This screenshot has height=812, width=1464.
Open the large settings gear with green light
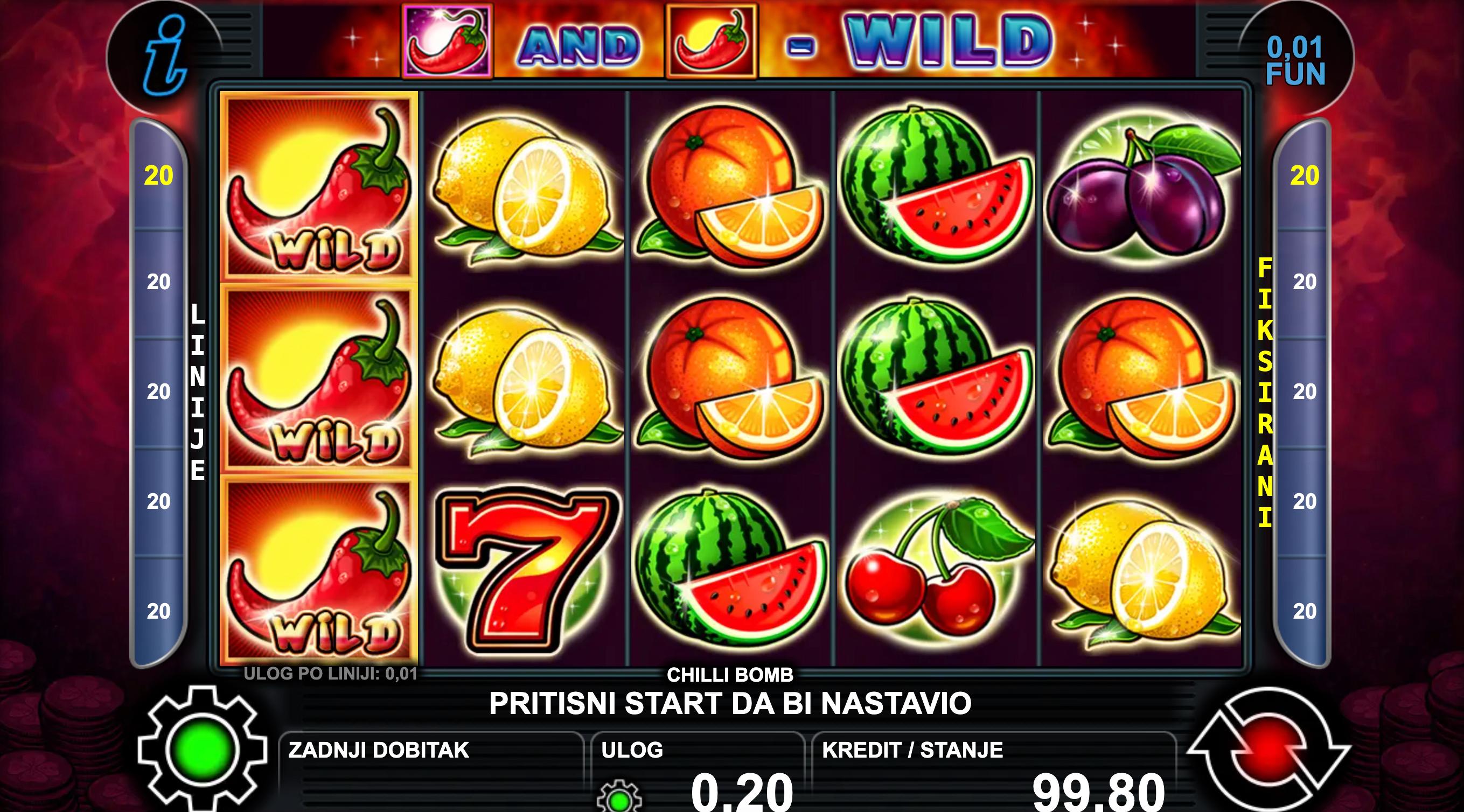pos(202,749)
